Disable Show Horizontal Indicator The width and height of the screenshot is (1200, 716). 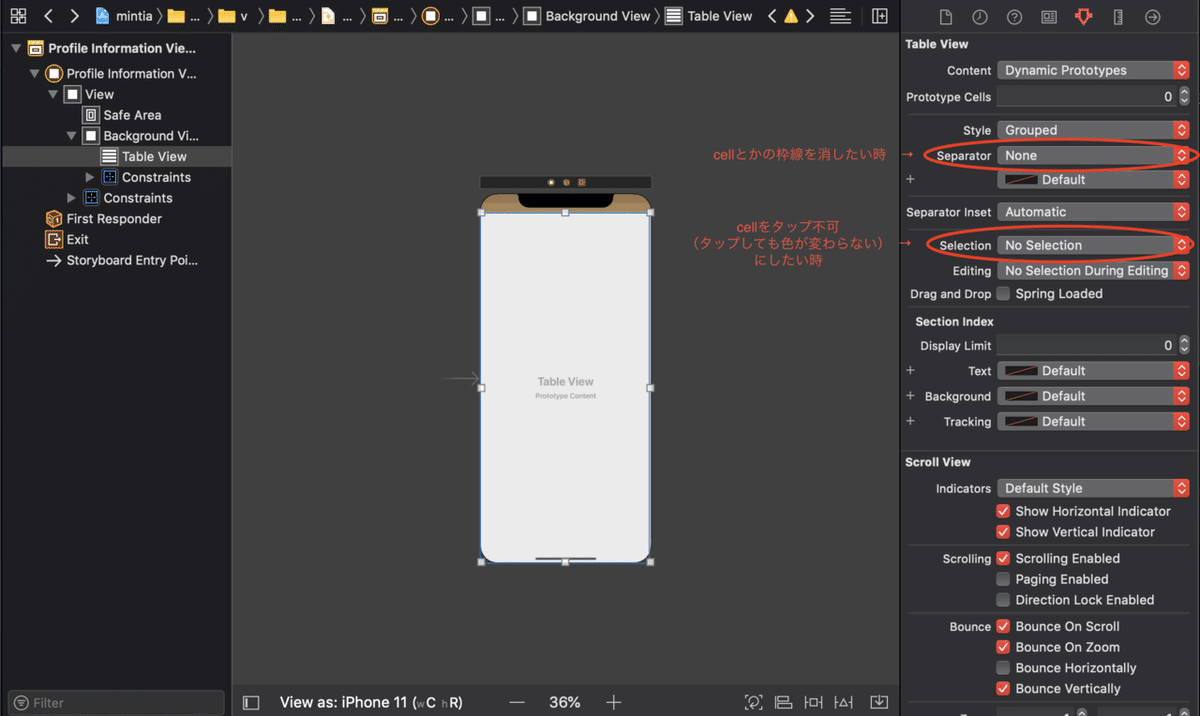(x=1003, y=511)
